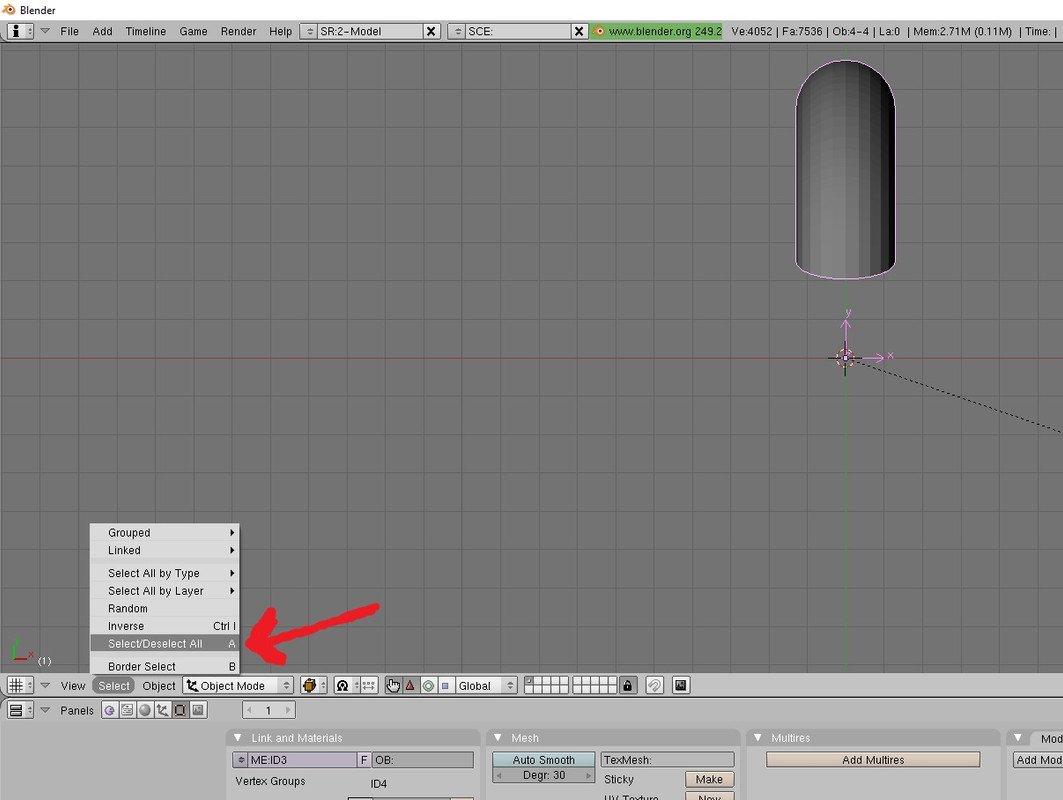Open the SR:2-Model screen selector arrows
This screenshot has width=1063, height=800.
[x=308, y=31]
